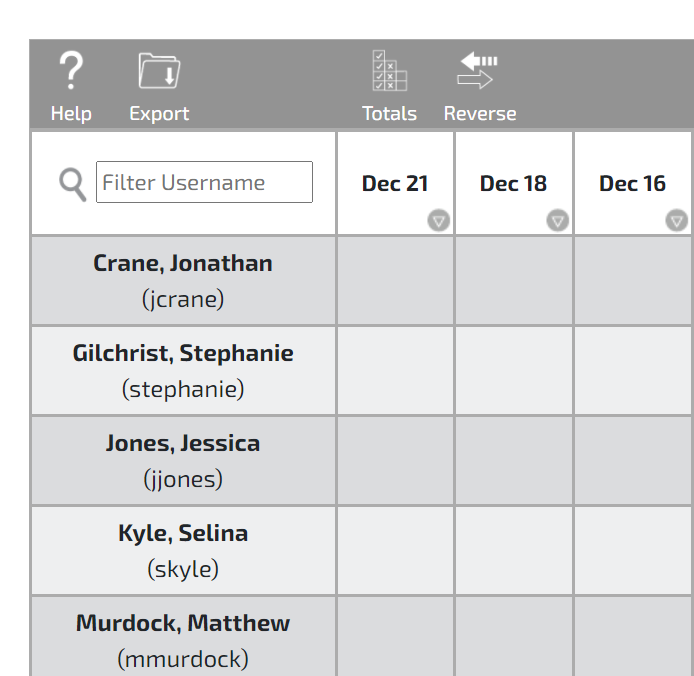Toggle Selina Kyle's Dec 16 attendance cell
Image resolution: width=694 pixels, height=676 pixels.
coord(633,551)
